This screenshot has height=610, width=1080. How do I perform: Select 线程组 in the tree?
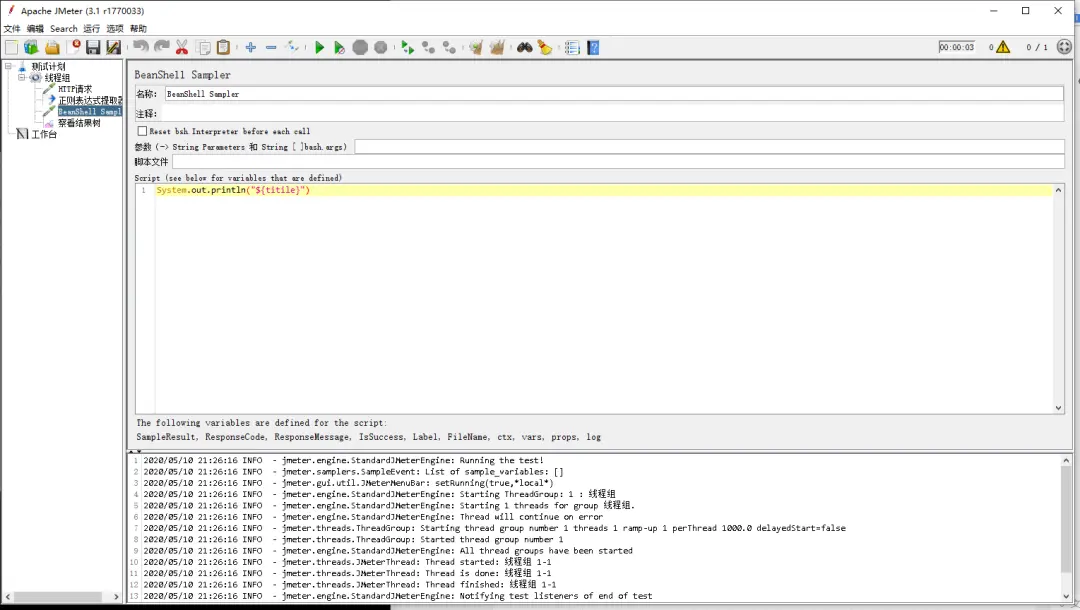pyautogui.click(x=57, y=78)
